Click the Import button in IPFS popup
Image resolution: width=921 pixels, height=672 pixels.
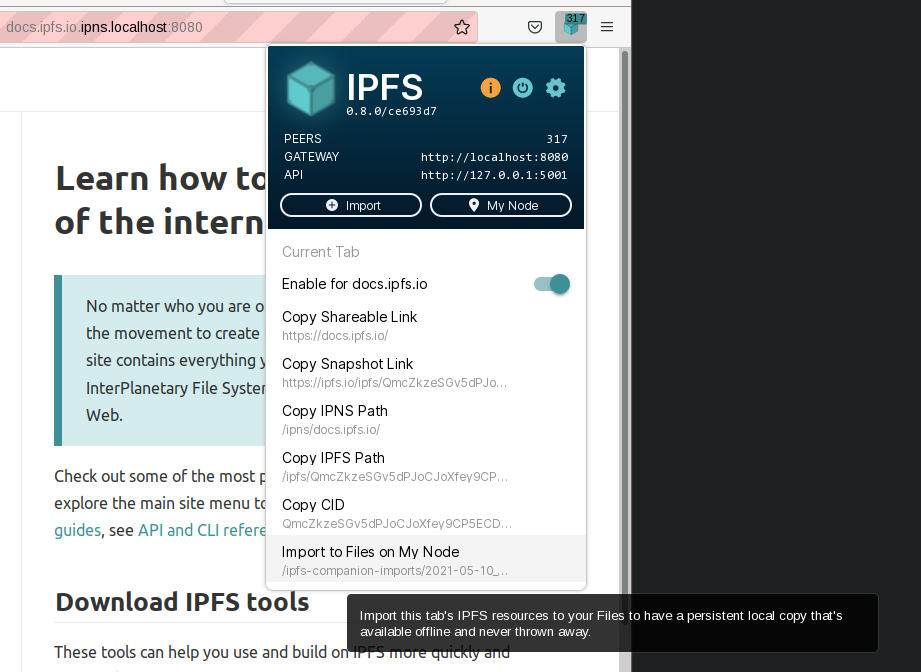coord(351,205)
